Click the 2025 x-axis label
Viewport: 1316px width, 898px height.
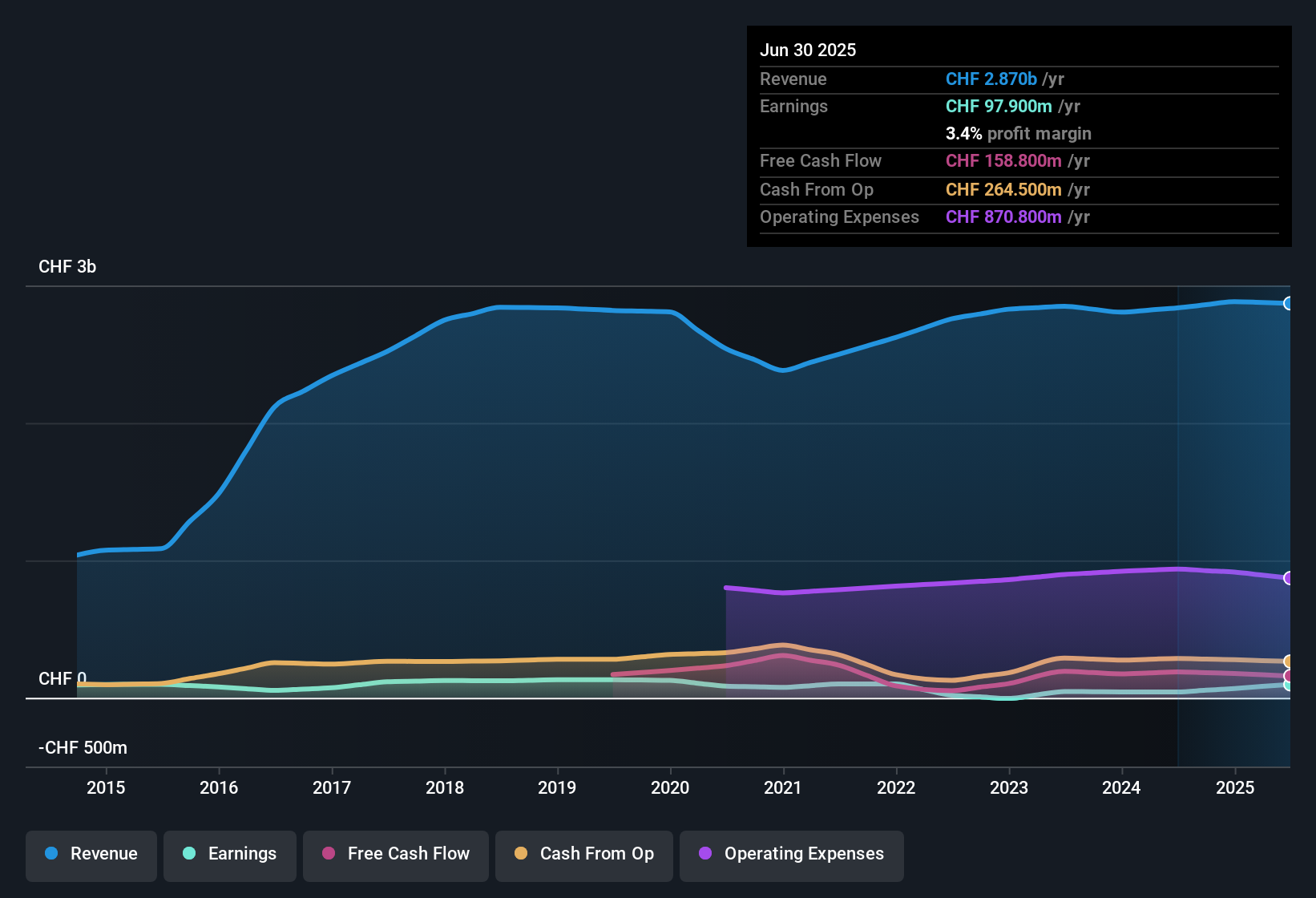pos(1235,787)
